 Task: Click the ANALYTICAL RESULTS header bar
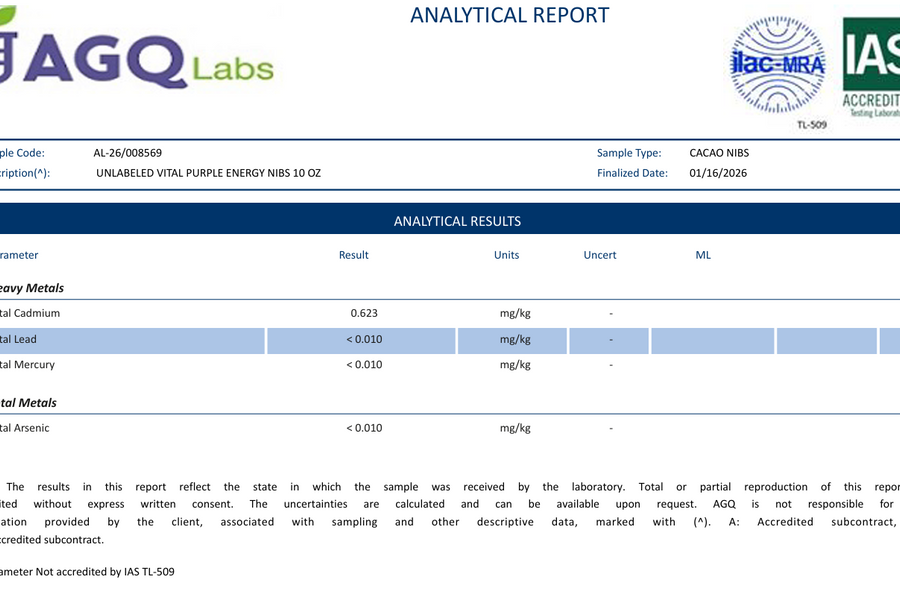[457, 221]
